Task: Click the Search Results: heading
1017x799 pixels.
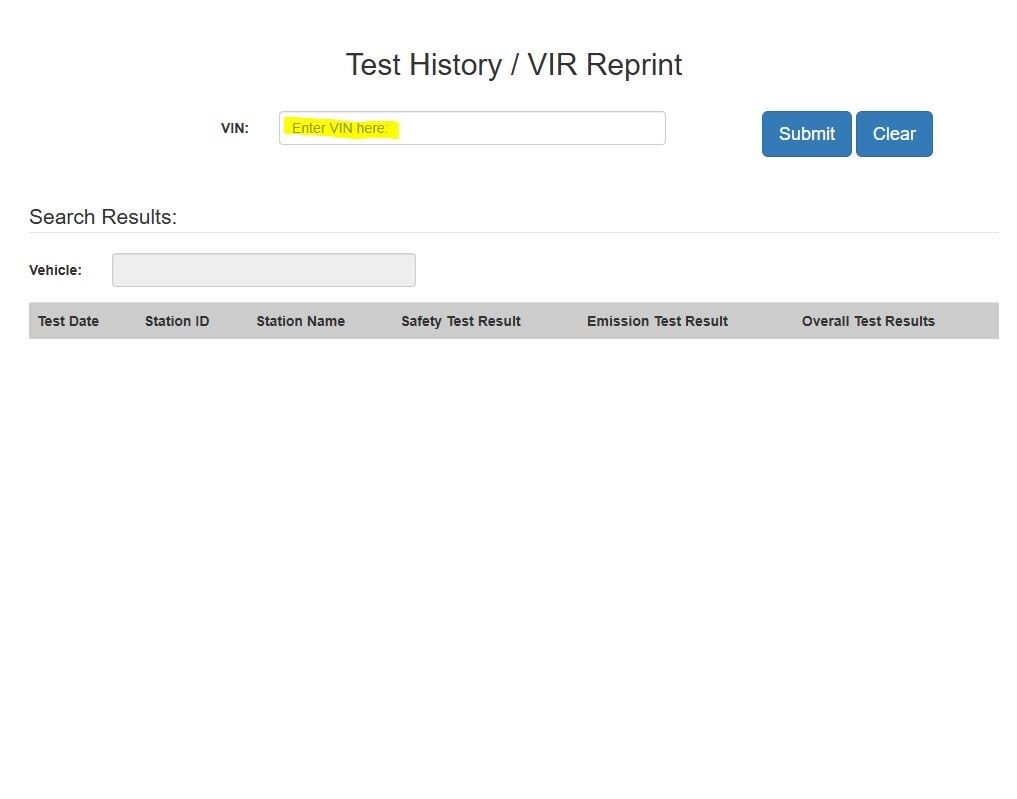Action: 103,217
